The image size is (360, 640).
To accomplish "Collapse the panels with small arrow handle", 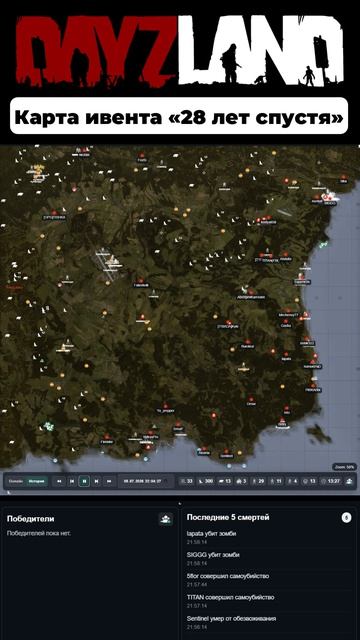I will click(180, 503).
